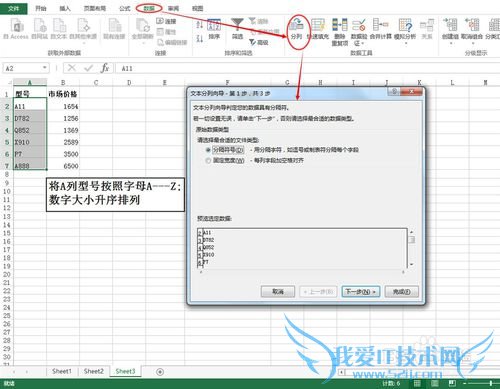Click Remove Duplicates (删除重复项) icon
The image size is (500, 389).
pyautogui.click(x=340, y=32)
